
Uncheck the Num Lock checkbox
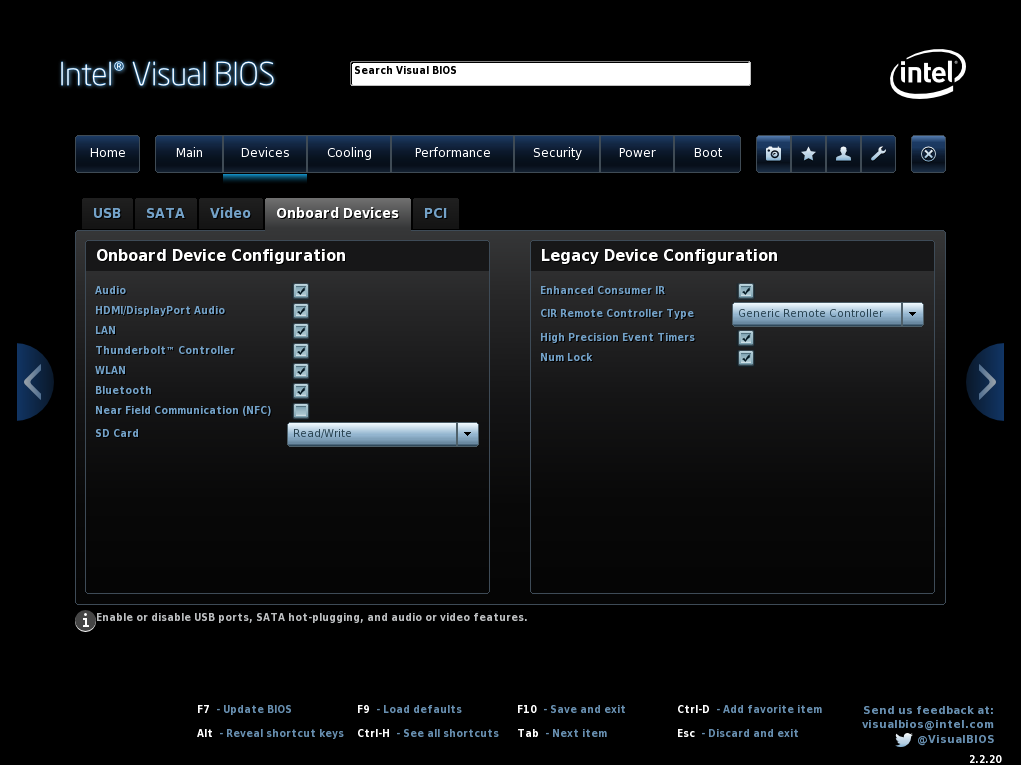(746, 357)
